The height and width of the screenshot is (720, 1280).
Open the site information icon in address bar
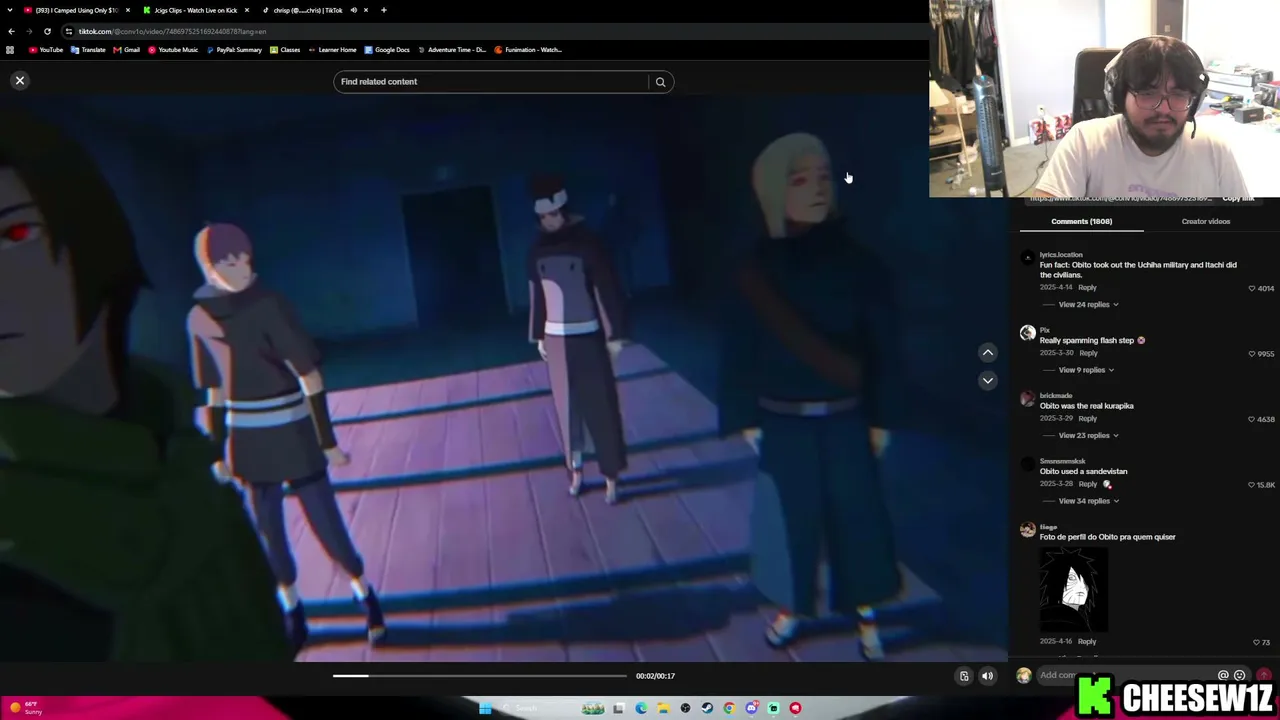pos(69,31)
